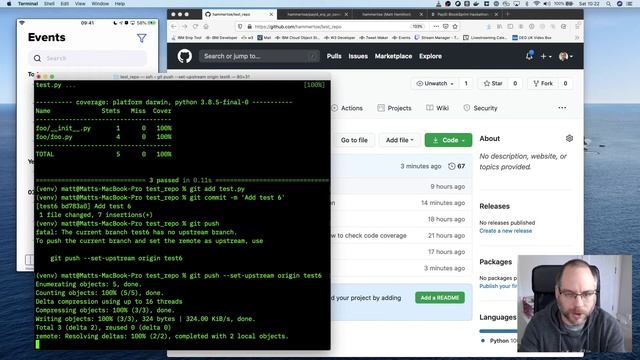Image resolution: width=640 pixels, height=360 pixels.
Task: Click the Fork button for the repo
Action: click(x=543, y=83)
